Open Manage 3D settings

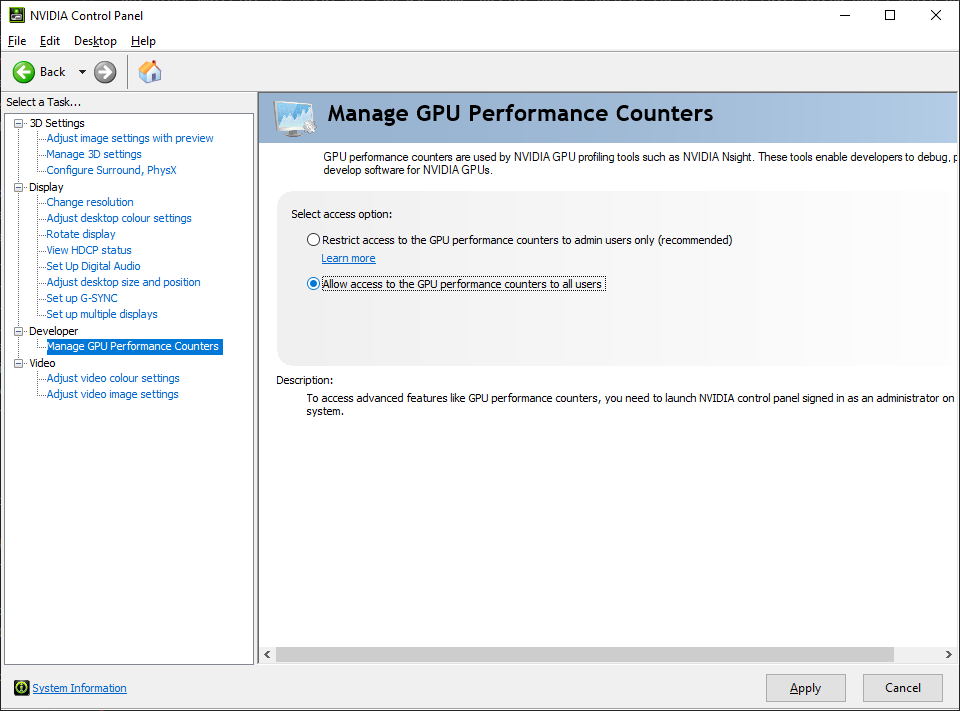94,154
